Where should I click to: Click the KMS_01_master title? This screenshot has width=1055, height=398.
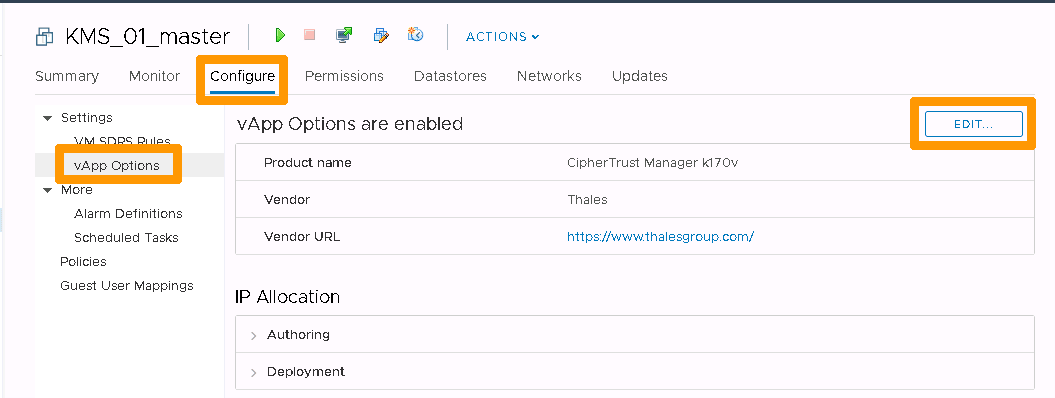pyautogui.click(x=147, y=36)
